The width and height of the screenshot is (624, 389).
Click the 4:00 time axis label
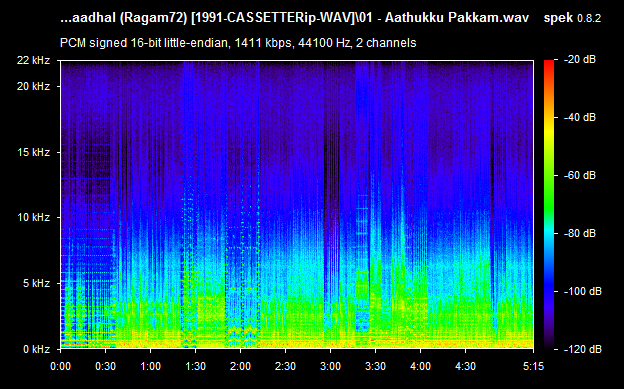tap(420, 366)
